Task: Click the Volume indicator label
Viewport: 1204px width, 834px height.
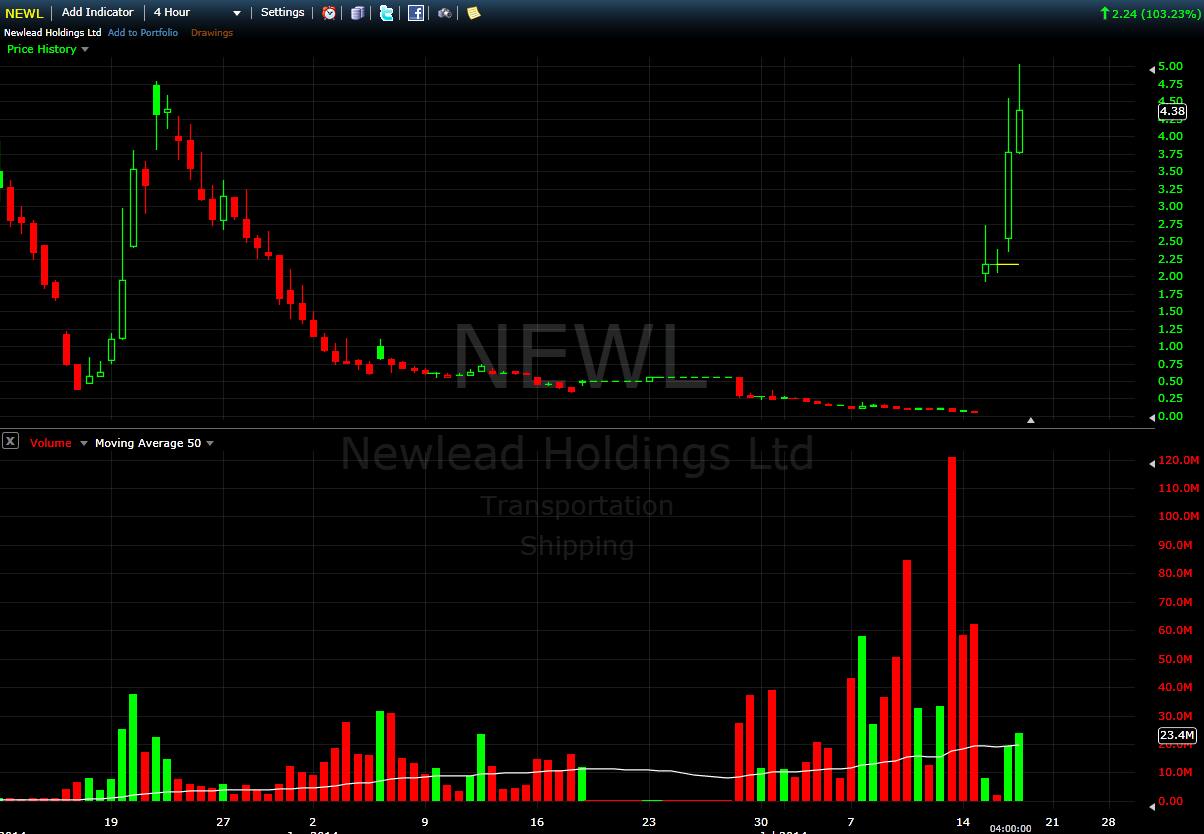Action: pos(51,443)
